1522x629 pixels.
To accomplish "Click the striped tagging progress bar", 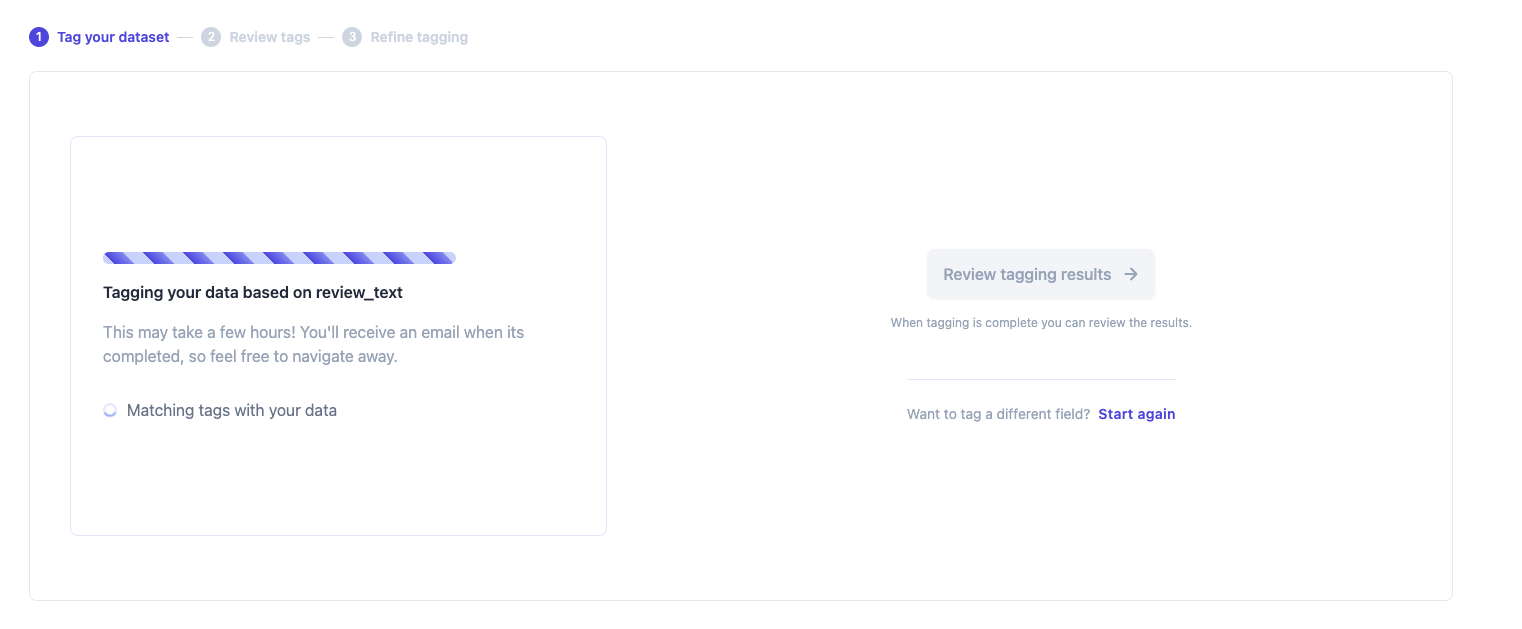I will pyautogui.click(x=280, y=258).
